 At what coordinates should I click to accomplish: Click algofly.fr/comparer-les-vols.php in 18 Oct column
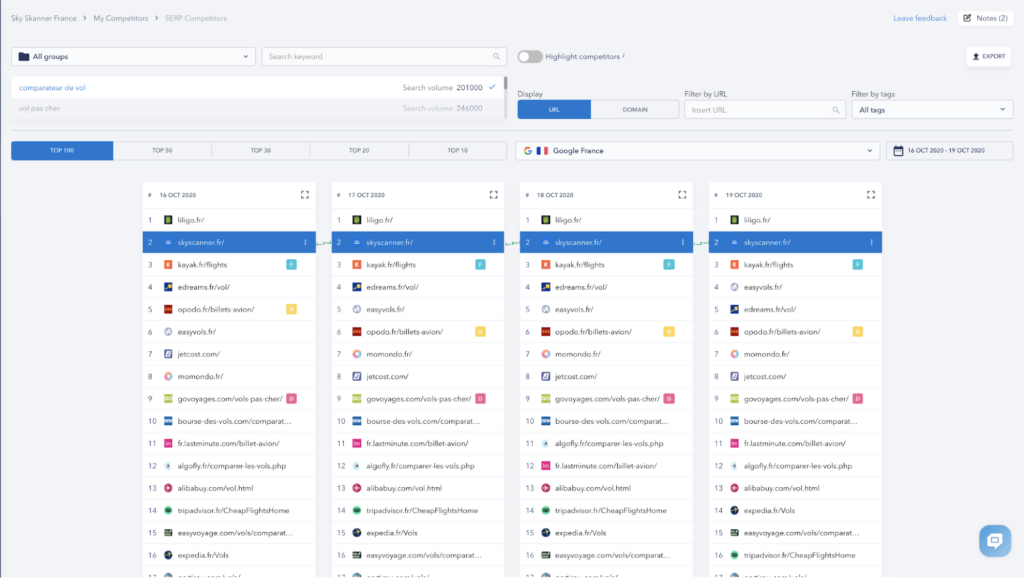[x=609, y=443]
